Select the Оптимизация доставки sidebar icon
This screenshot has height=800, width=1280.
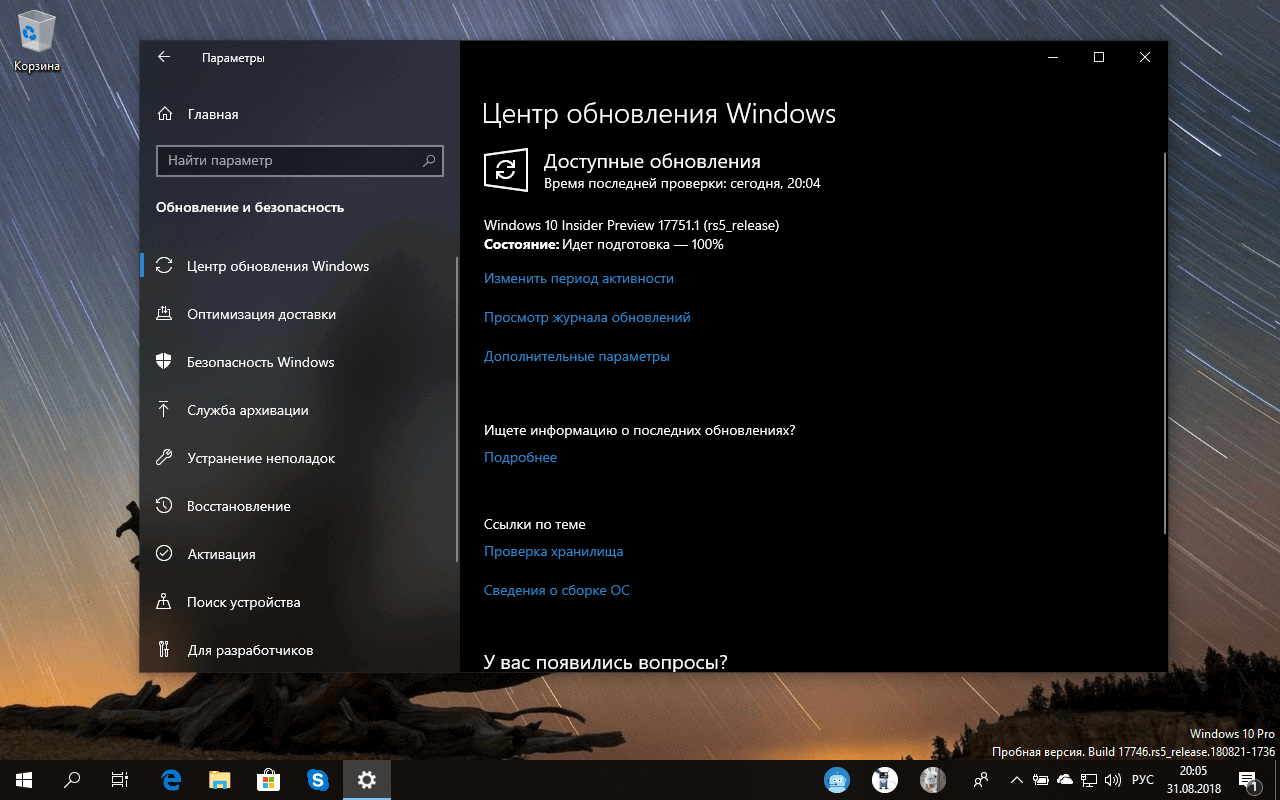[x=164, y=313]
